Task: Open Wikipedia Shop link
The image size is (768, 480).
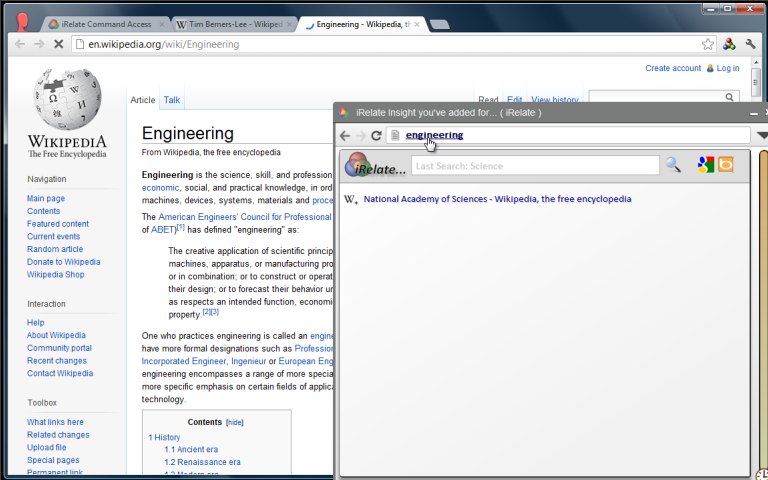Action: click(56, 275)
